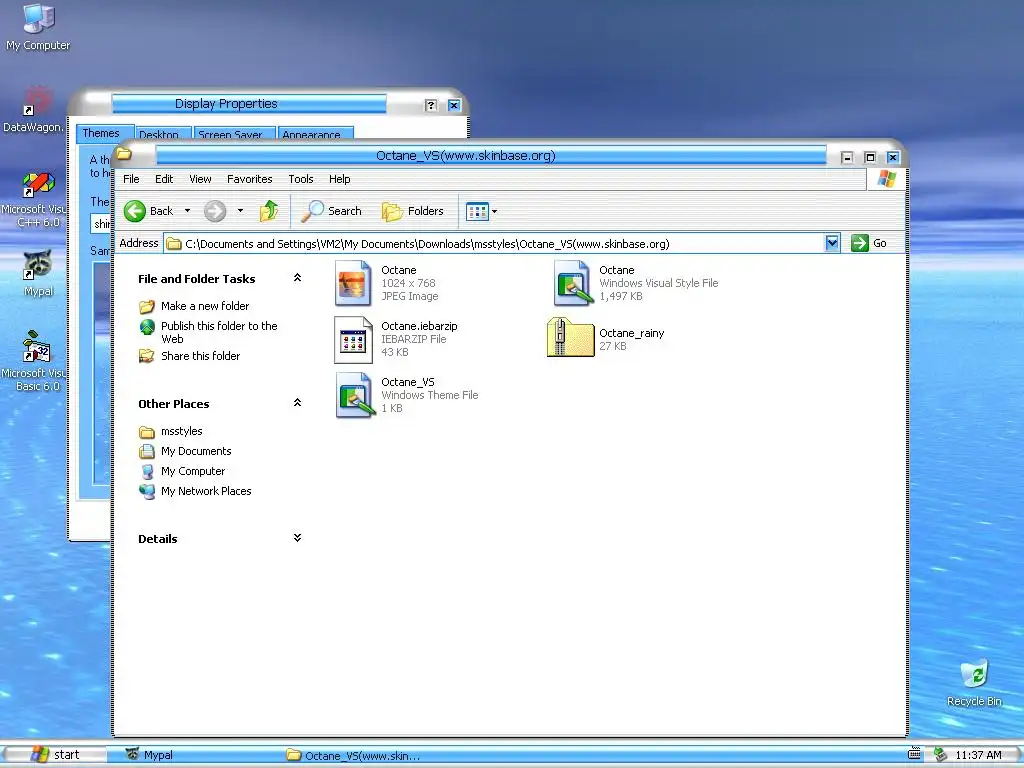The height and width of the screenshot is (768, 1024).
Task: Click Make a new folder icon
Action: click(147, 306)
